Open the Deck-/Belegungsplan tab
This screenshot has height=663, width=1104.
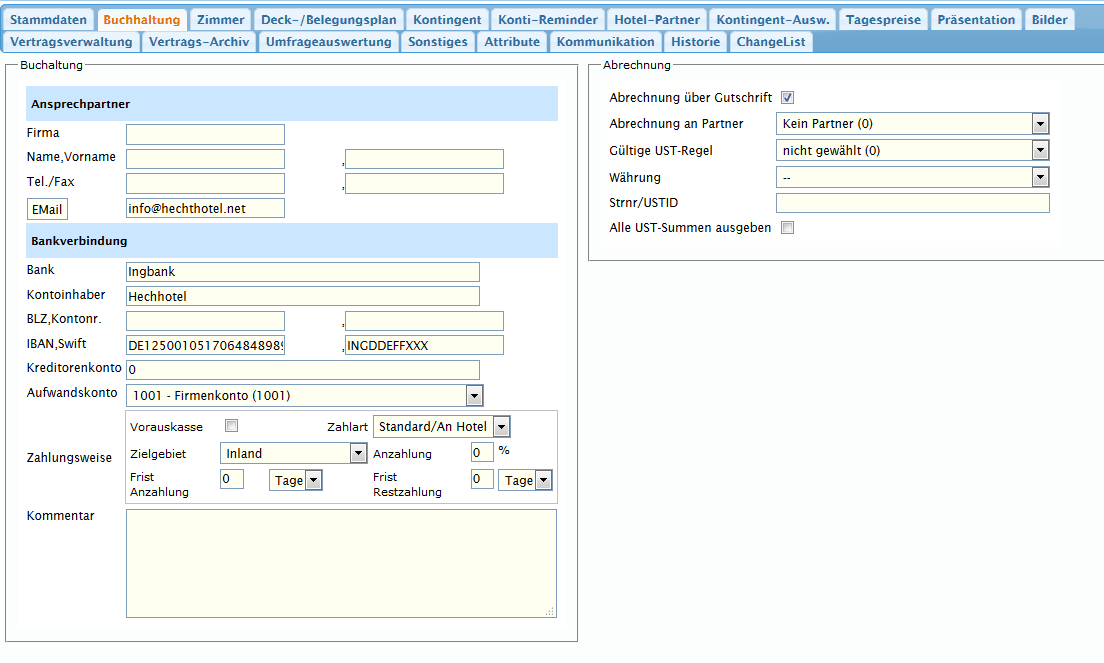click(x=329, y=20)
